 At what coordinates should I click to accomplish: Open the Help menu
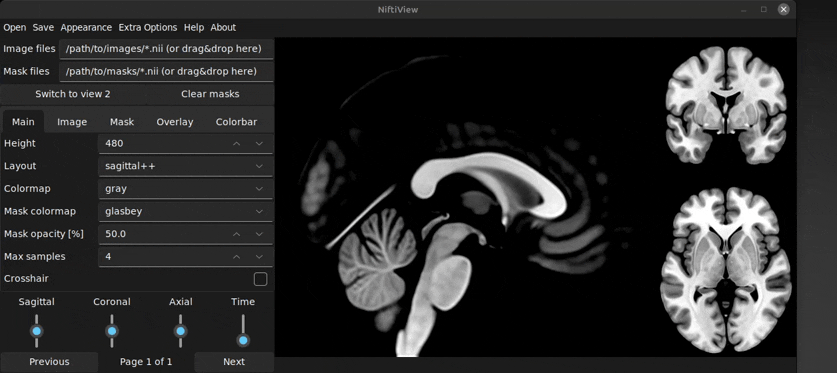pyautogui.click(x=194, y=27)
